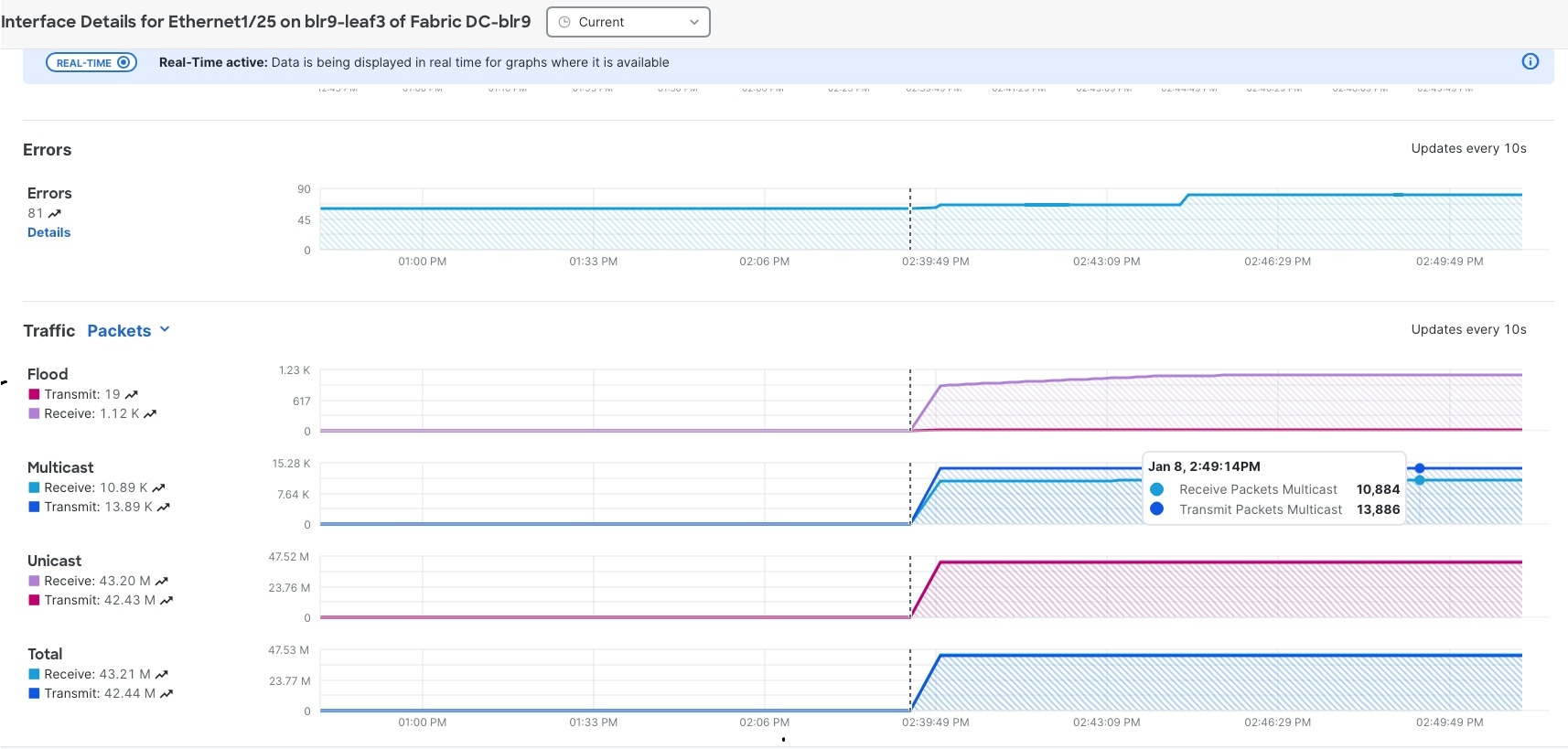Click the Unicast section label
Screen dimensions: 1568x749
[x=54, y=561]
